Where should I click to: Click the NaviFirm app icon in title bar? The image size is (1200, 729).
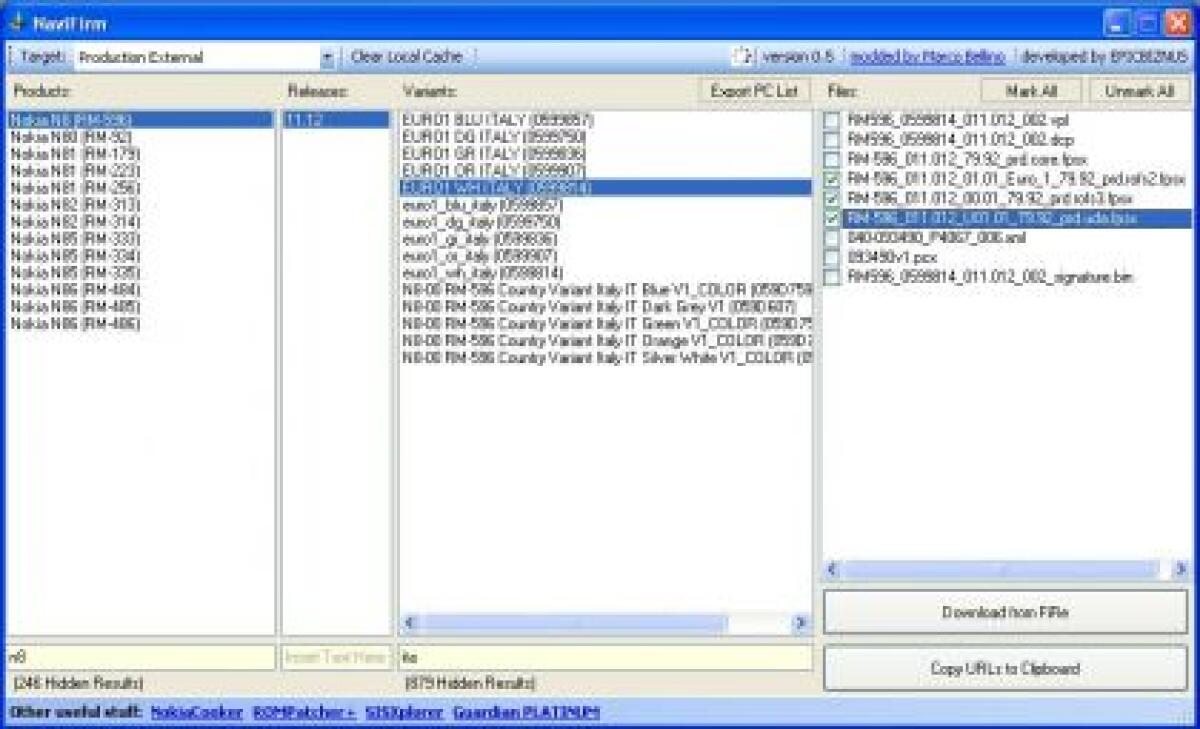pyautogui.click(x=16, y=22)
